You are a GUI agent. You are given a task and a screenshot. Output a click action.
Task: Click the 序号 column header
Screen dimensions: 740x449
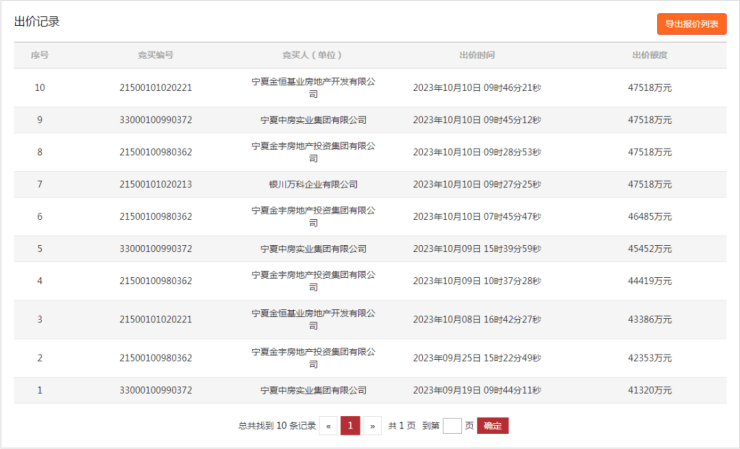40,55
